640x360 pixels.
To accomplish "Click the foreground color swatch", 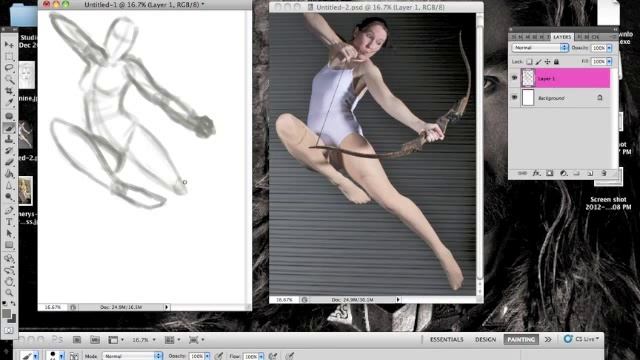I will 6,313.
